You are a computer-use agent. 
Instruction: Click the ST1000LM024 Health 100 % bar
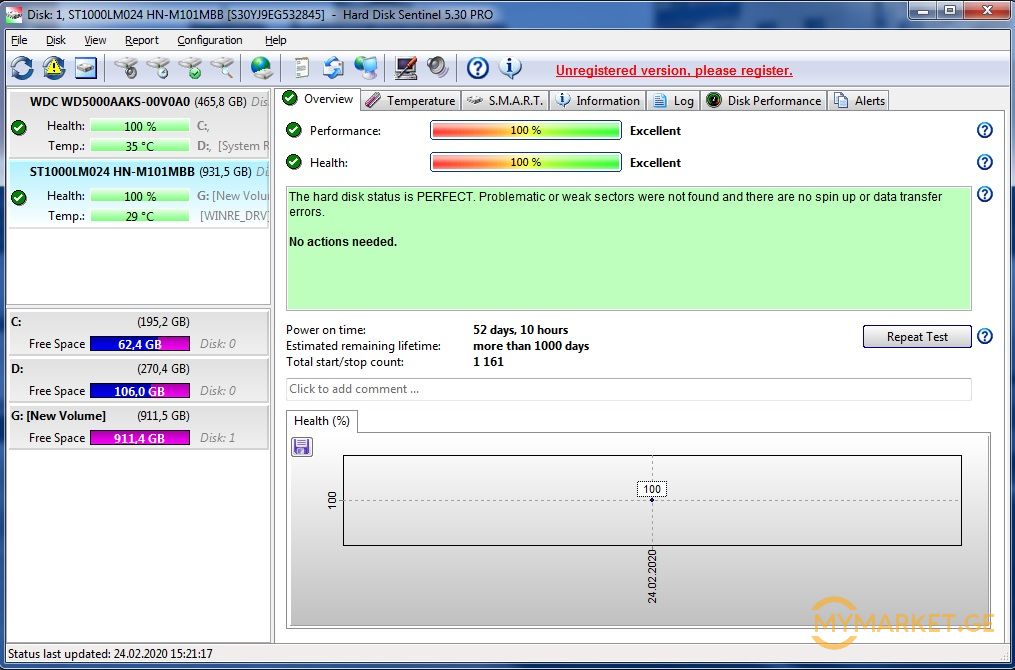(x=140, y=195)
